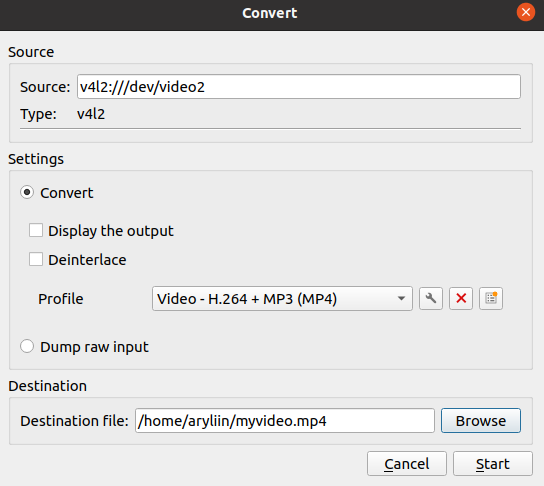The height and width of the screenshot is (486, 544).
Task: Click the Convert title bar text
Action: point(270,13)
